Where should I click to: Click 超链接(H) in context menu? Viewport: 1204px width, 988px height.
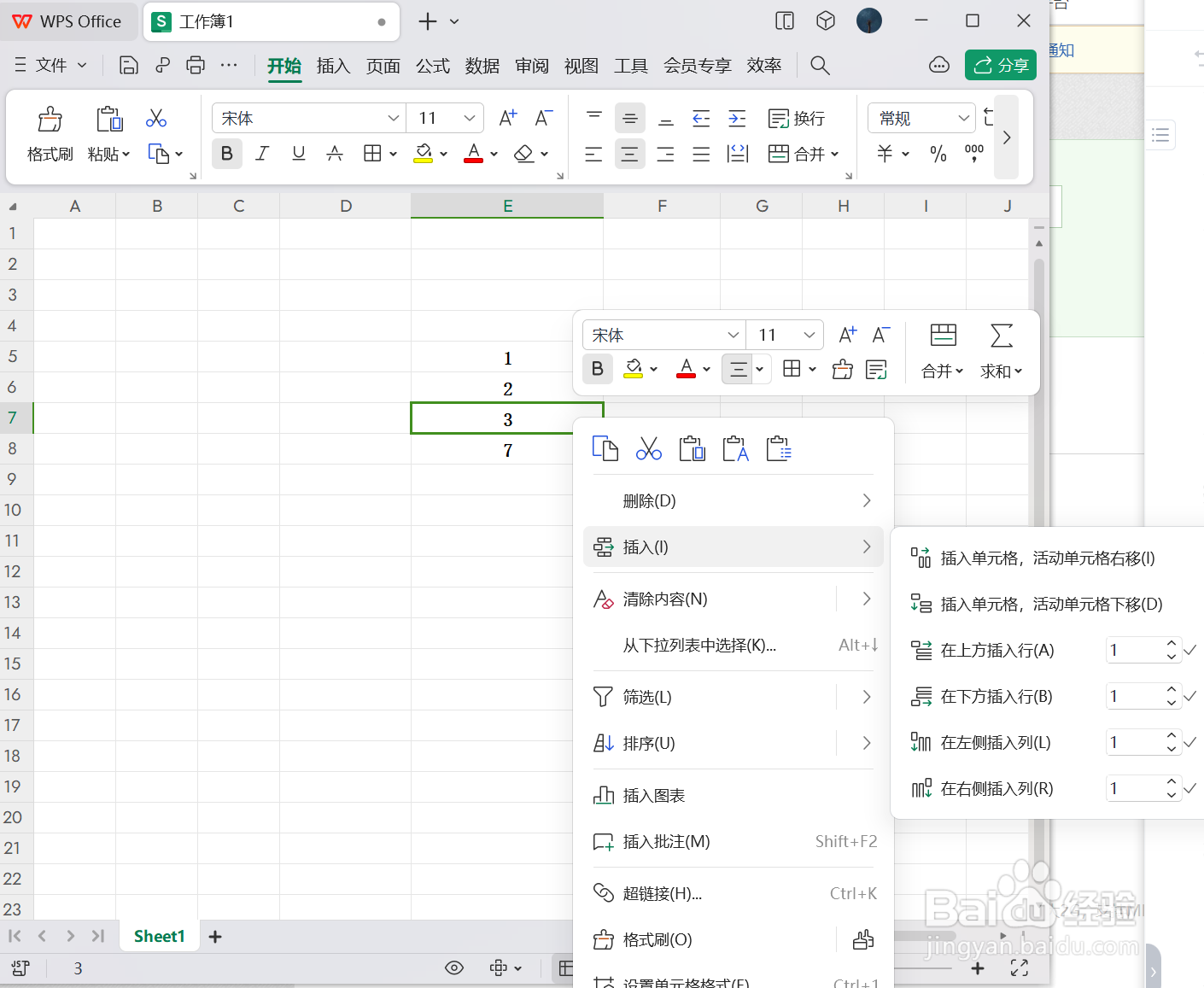[x=734, y=893]
